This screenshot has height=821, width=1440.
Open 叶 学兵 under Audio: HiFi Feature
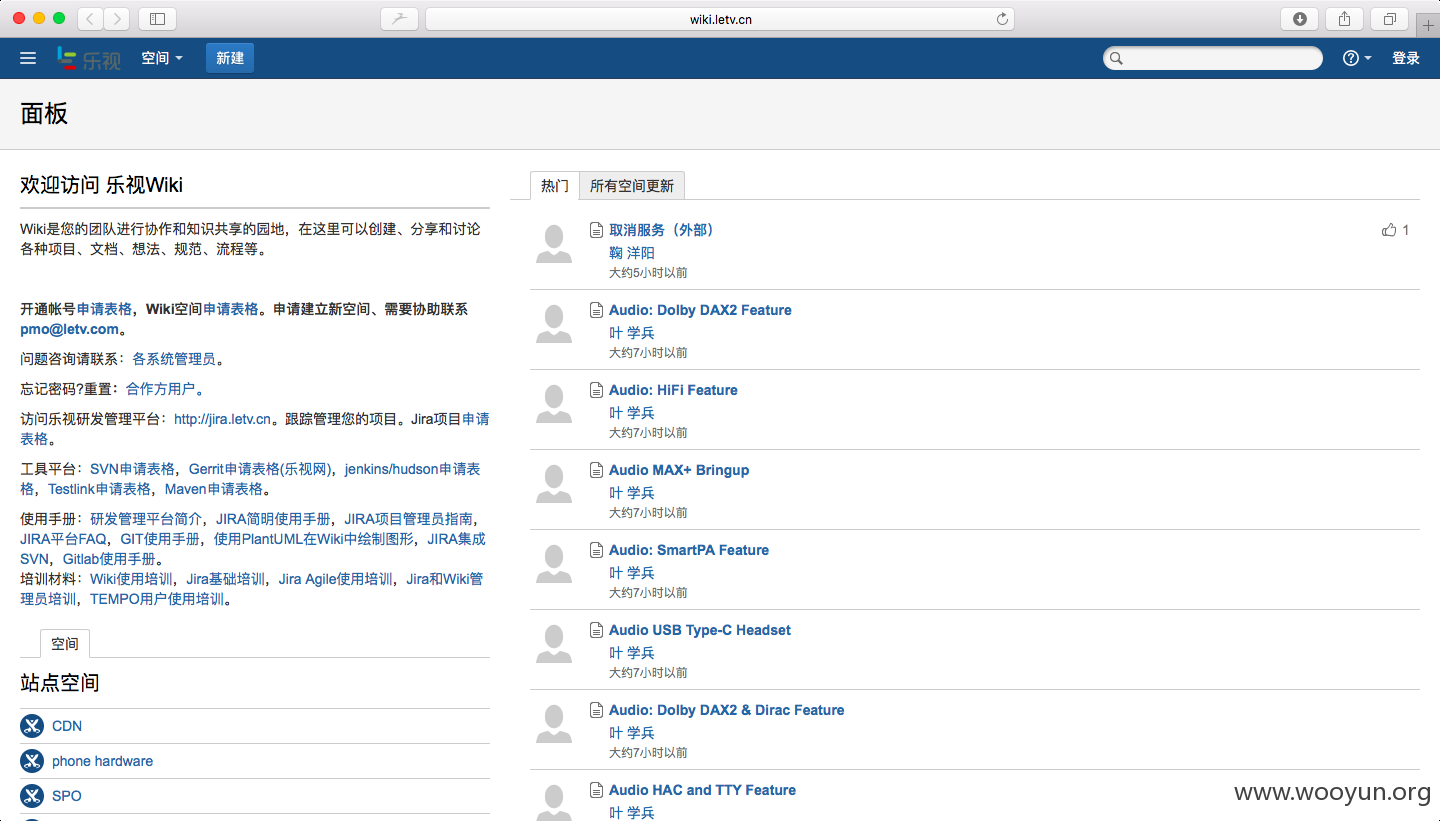coord(632,413)
